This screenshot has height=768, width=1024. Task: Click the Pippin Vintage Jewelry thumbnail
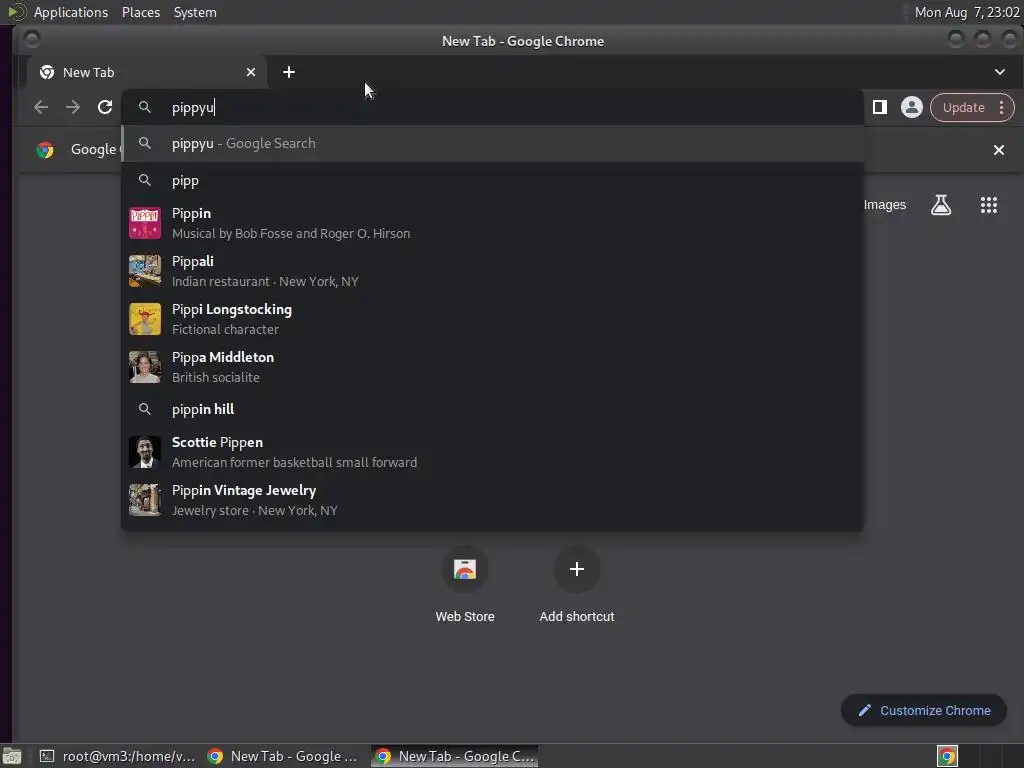(x=145, y=500)
